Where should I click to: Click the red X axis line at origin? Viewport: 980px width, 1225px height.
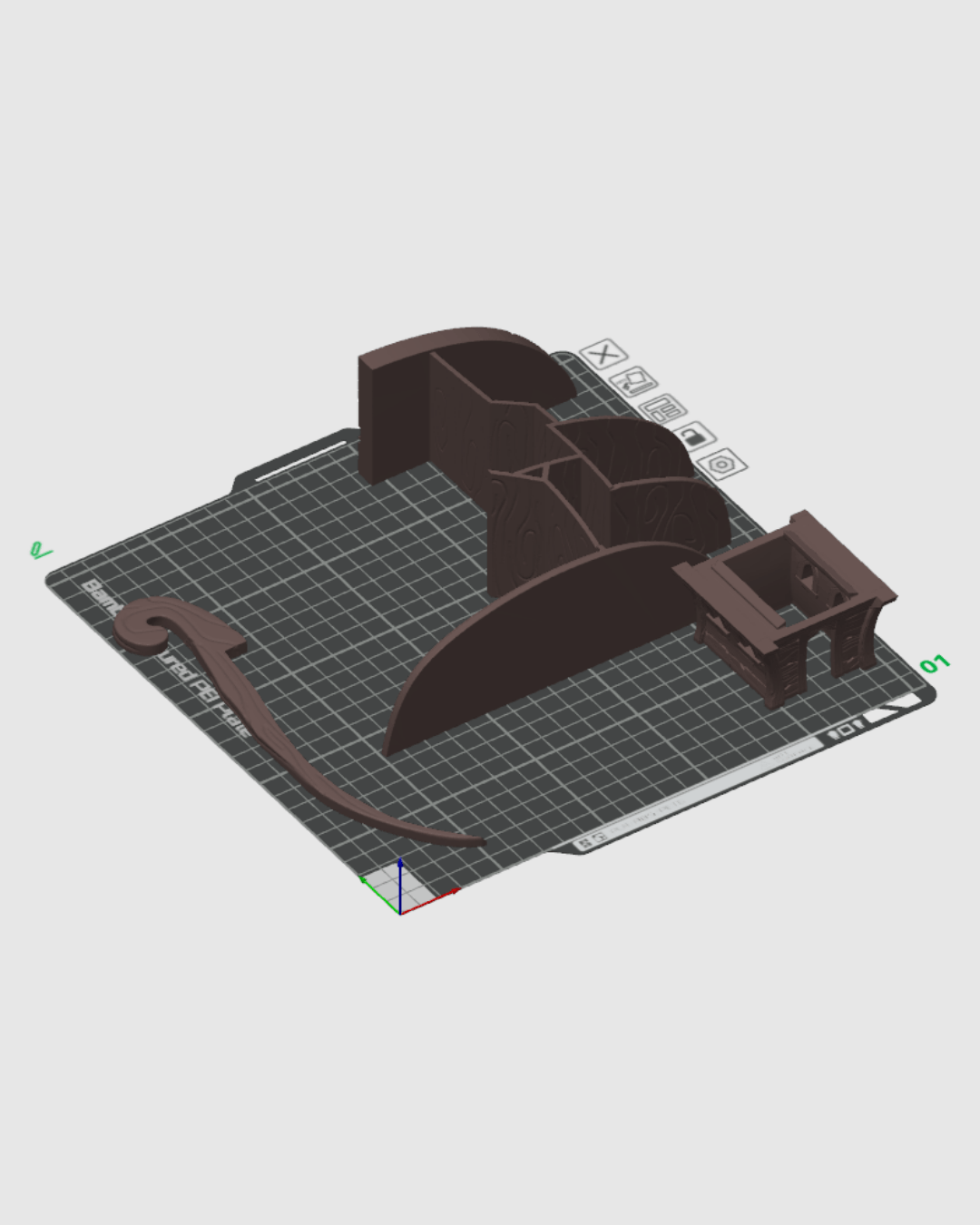[x=436, y=900]
